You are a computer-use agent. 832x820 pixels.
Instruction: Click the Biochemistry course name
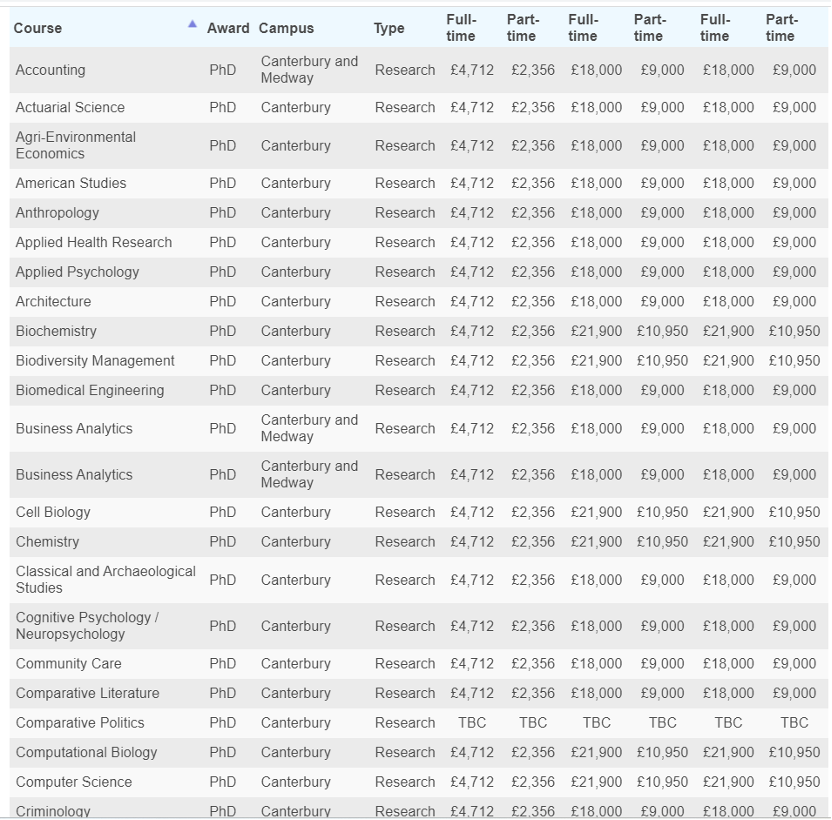(56, 331)
